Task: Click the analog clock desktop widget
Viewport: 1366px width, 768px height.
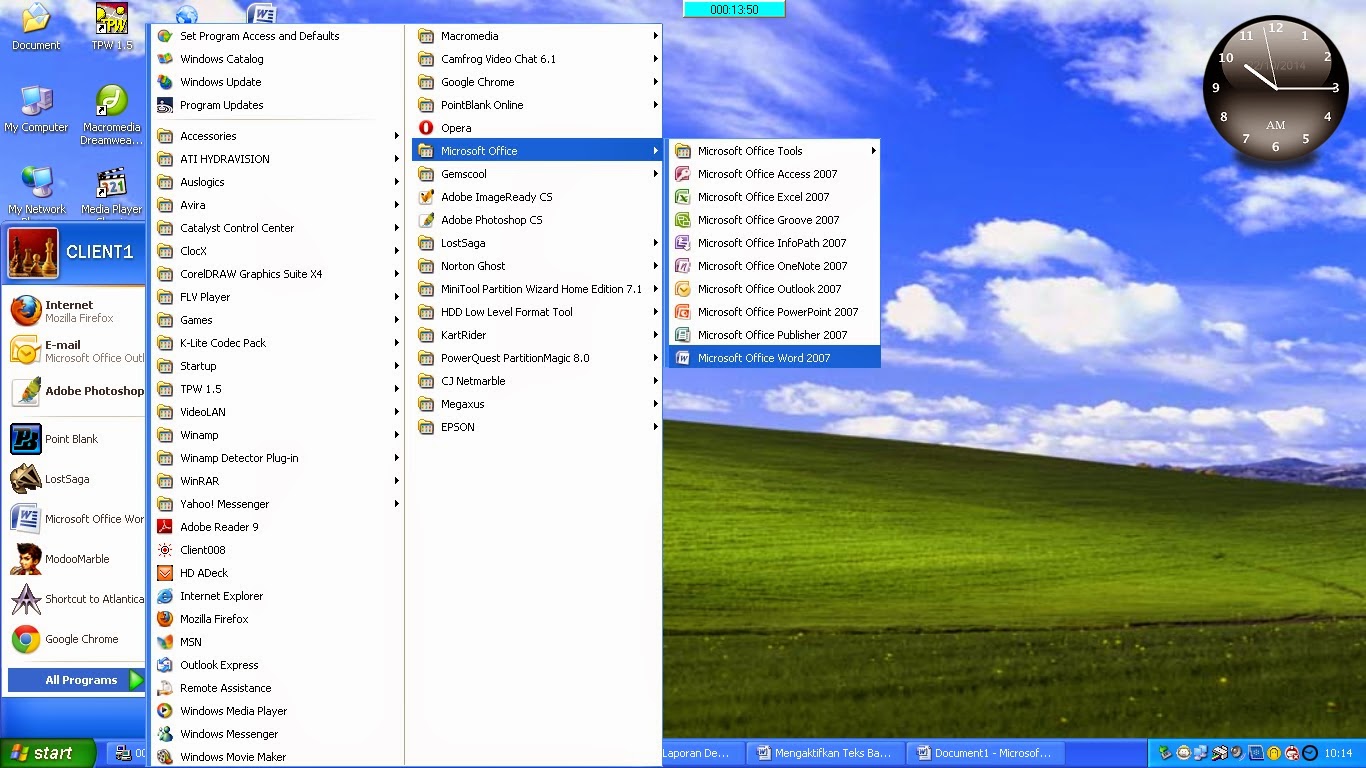Action: coord(1276,88)
